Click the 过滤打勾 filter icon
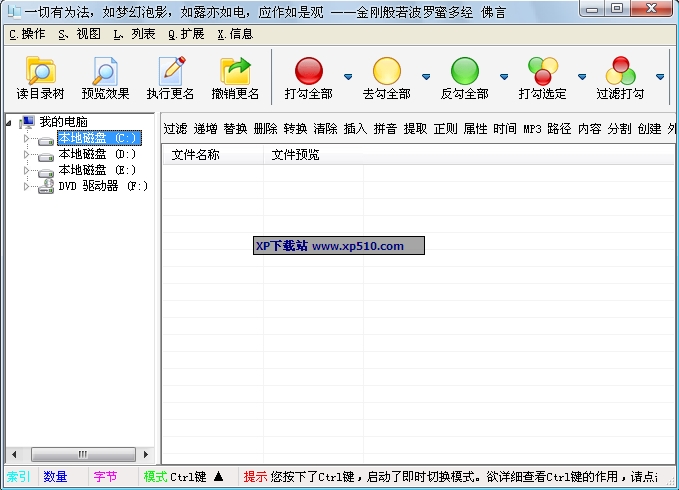 620,71
